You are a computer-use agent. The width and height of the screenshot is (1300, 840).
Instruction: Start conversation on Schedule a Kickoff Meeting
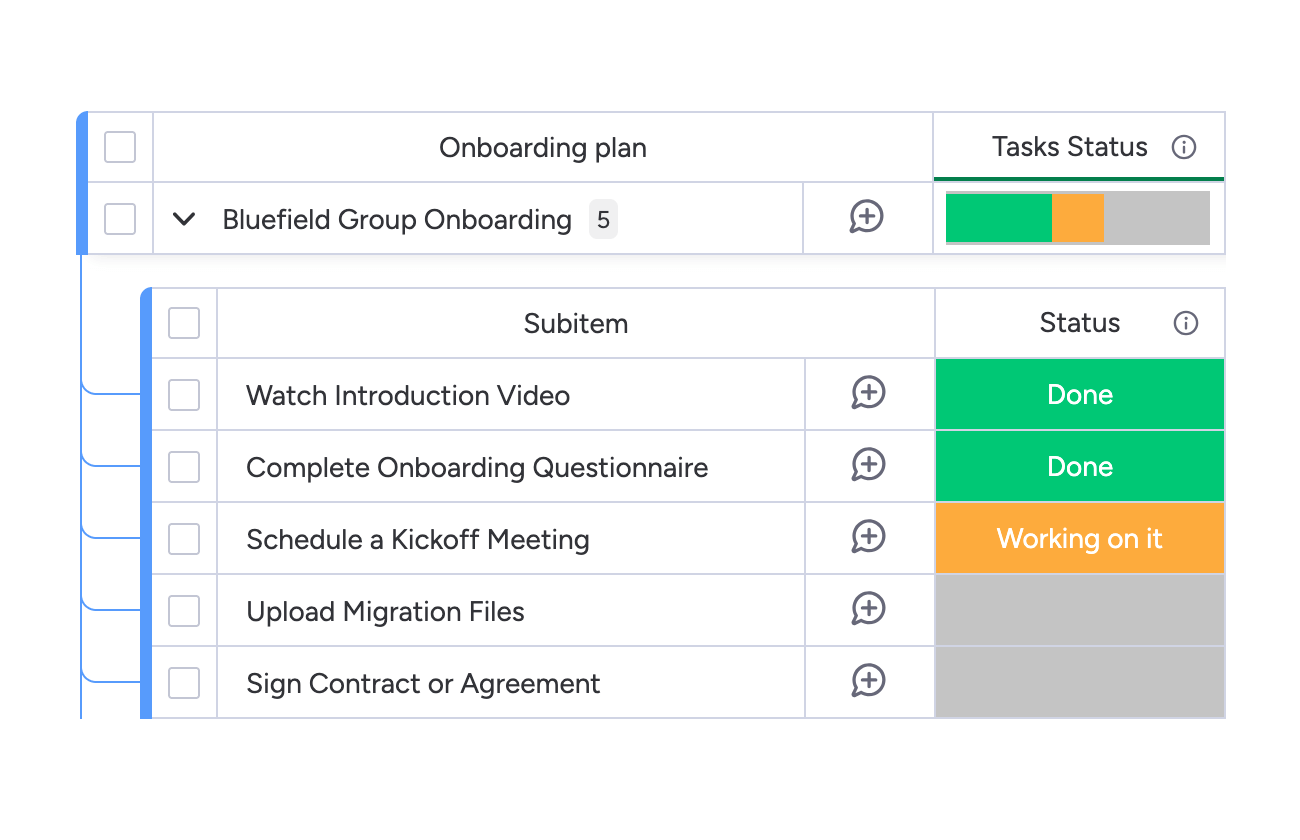pos(868,538)
